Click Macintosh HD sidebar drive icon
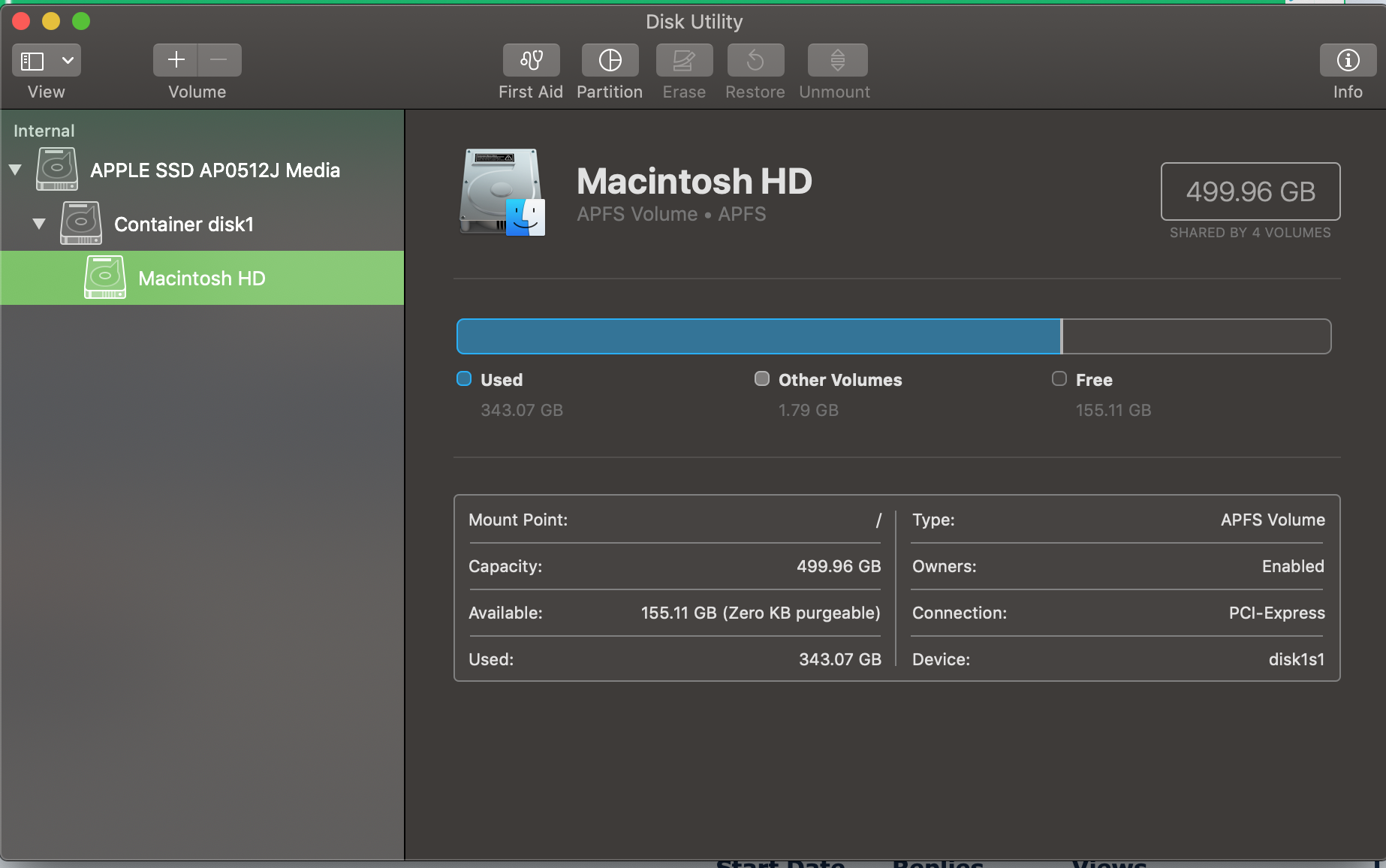This screenshot has height=868, width=1386. pos(105,277)
